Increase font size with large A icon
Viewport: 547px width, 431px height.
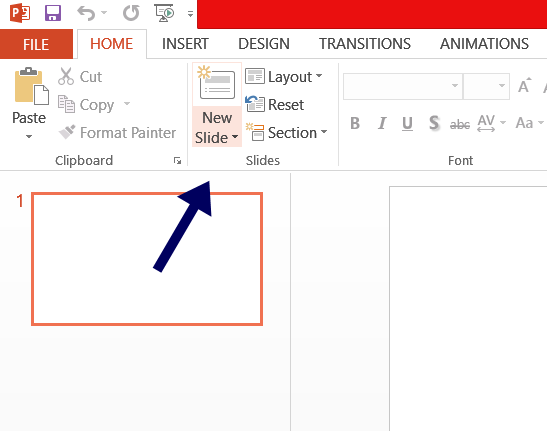[524, 86]
